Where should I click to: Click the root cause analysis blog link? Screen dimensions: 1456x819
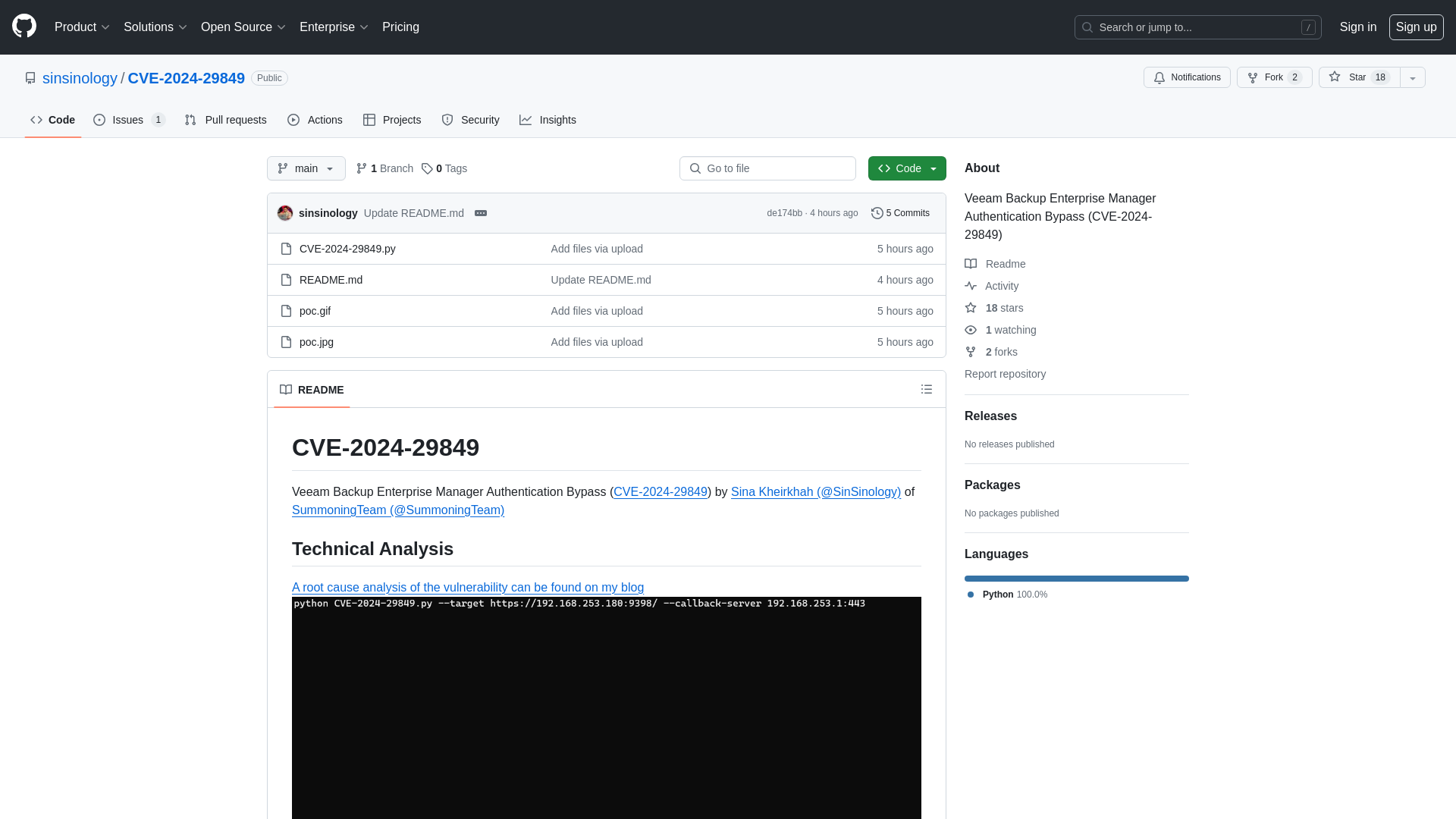click(x=468, y=587)
